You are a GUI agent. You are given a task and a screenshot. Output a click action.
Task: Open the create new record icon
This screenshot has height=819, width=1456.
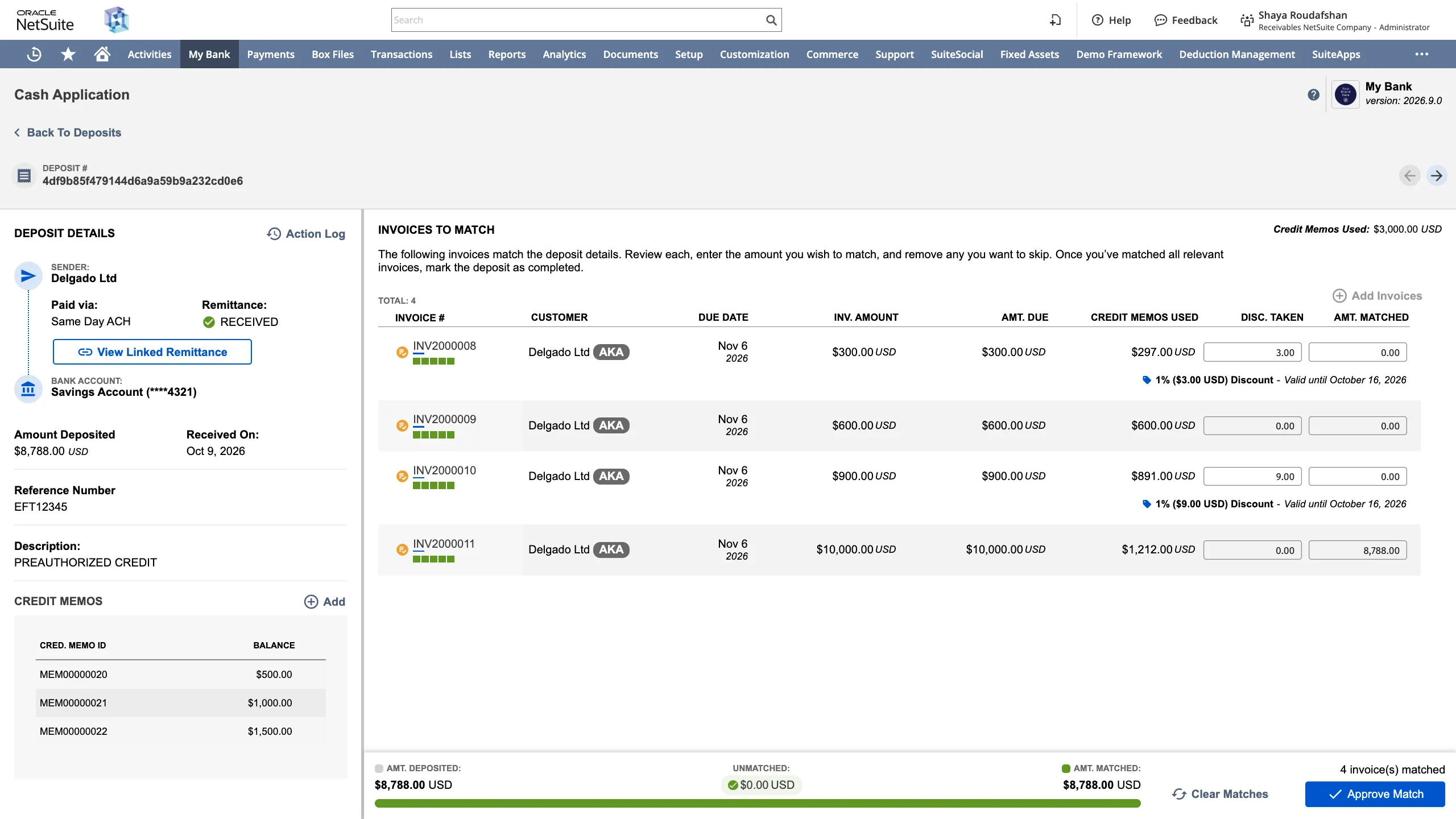(x=1056, y=20)
